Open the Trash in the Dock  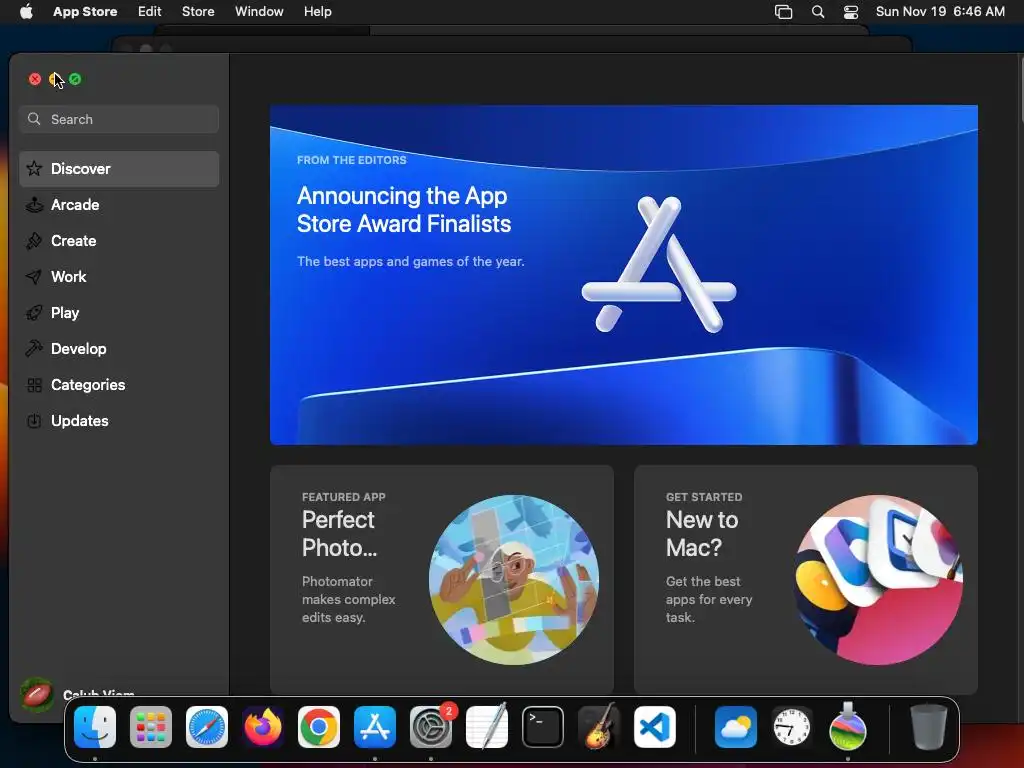pos(929,727)
